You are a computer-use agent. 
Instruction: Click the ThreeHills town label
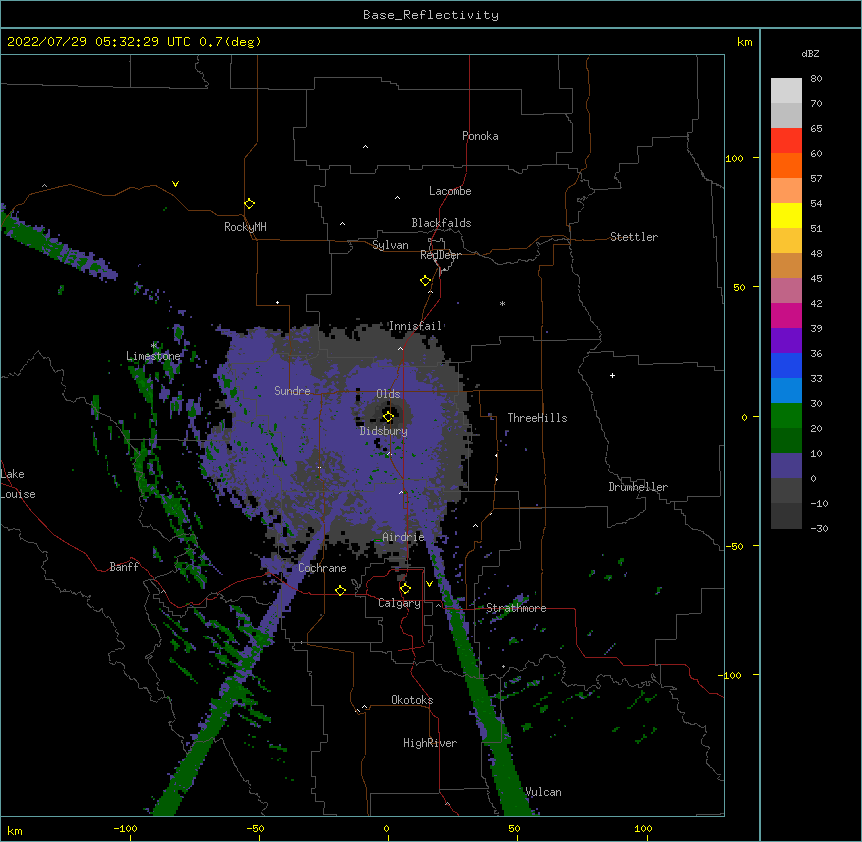click(x=537, y=418)
